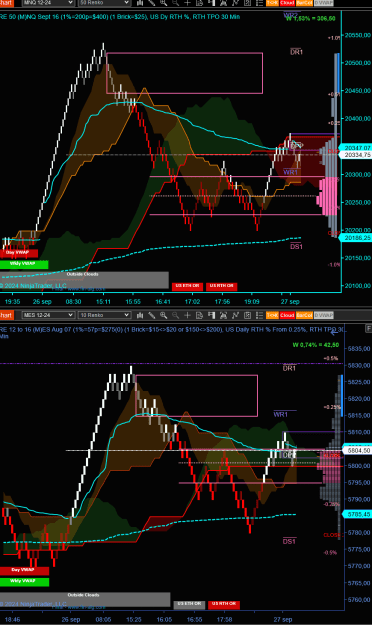Open 50 Renko bar type dropdown
Image resolution: width=372 pixels, height=625 pixels.
[104, 3]
